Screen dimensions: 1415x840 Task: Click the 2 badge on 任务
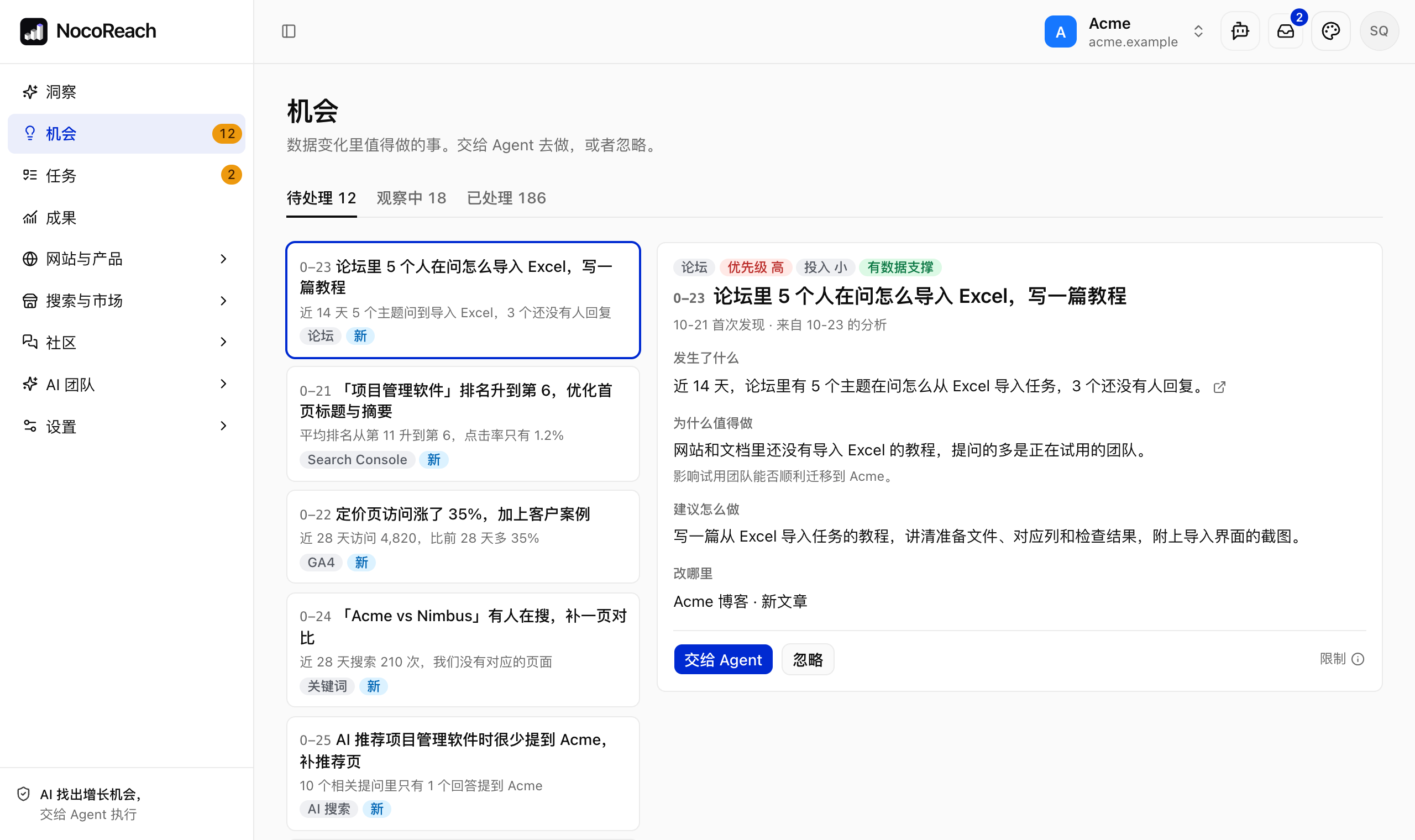[x=231, y=175]
